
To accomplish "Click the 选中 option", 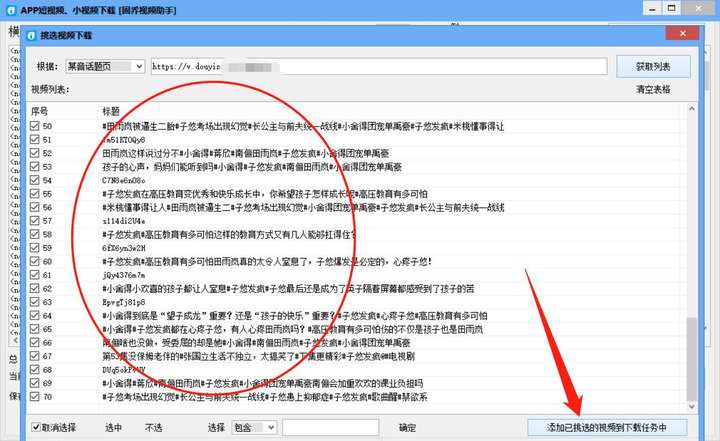I will click(113, 428).
